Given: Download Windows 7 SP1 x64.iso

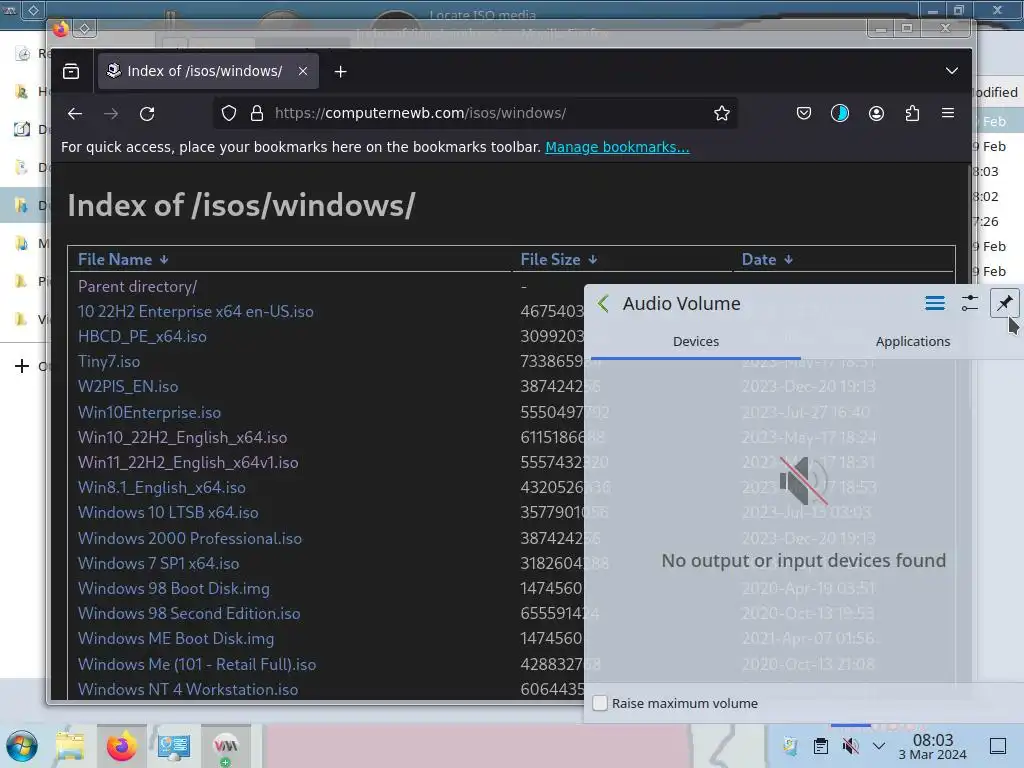Looking at the screenshot, I should coord(158,564).
